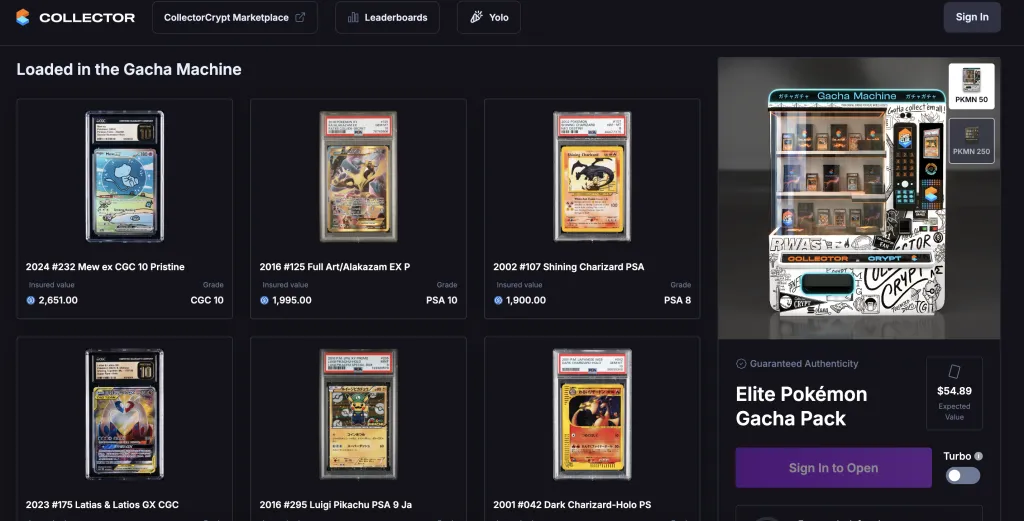Screen dimensions: 1024x521
Task: Click the Yolo party popper icon
Action: click(477, 18)
